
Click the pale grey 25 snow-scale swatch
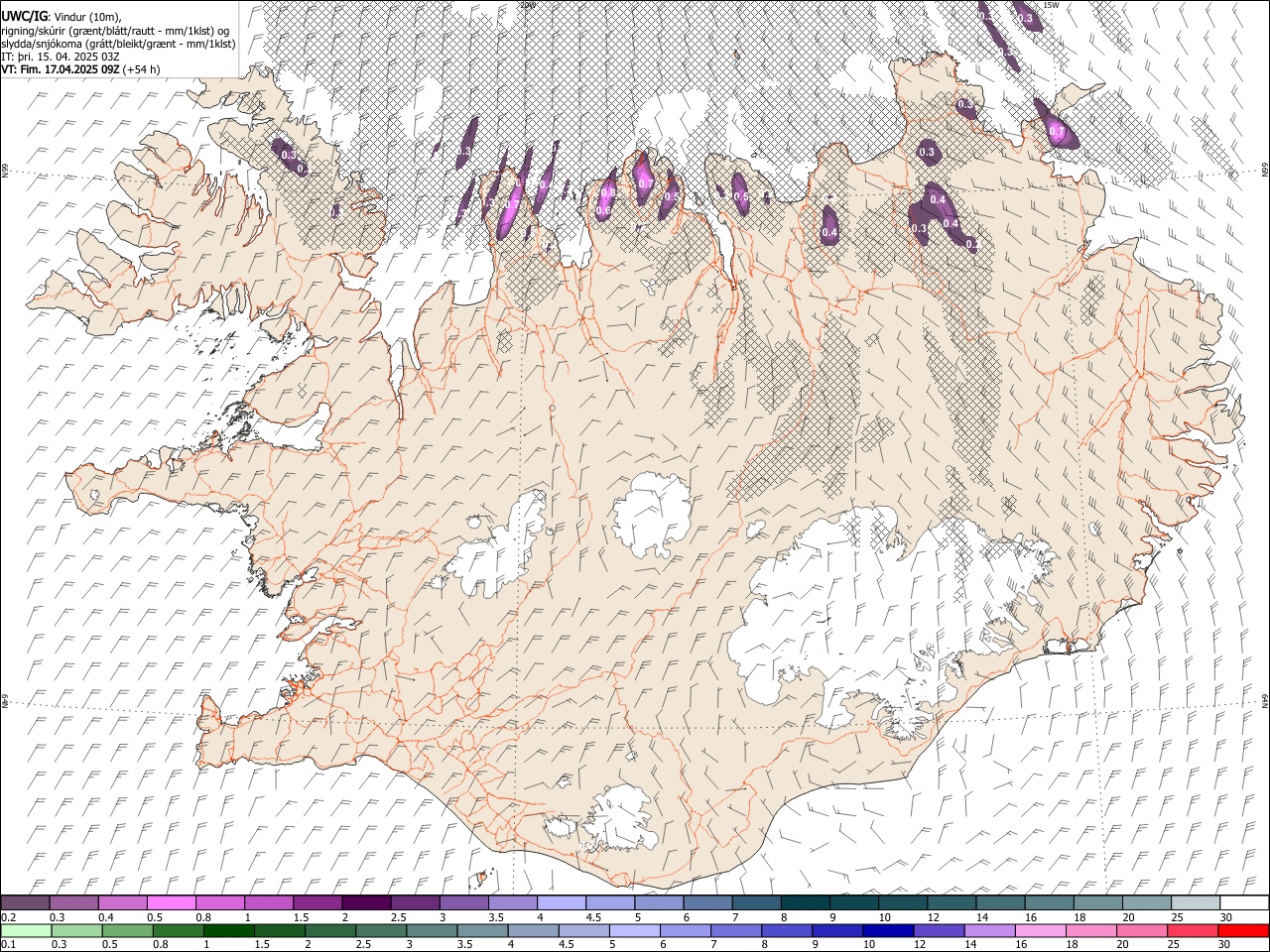[x=1195, y=902]
